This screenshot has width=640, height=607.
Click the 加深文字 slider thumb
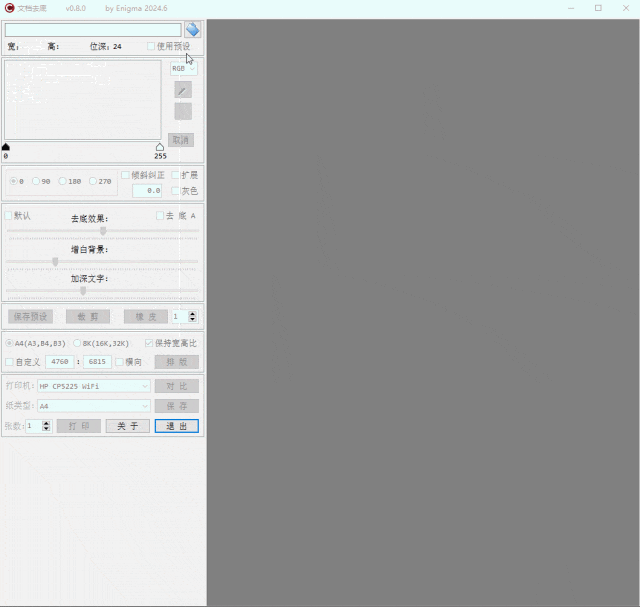click(83, 291)
